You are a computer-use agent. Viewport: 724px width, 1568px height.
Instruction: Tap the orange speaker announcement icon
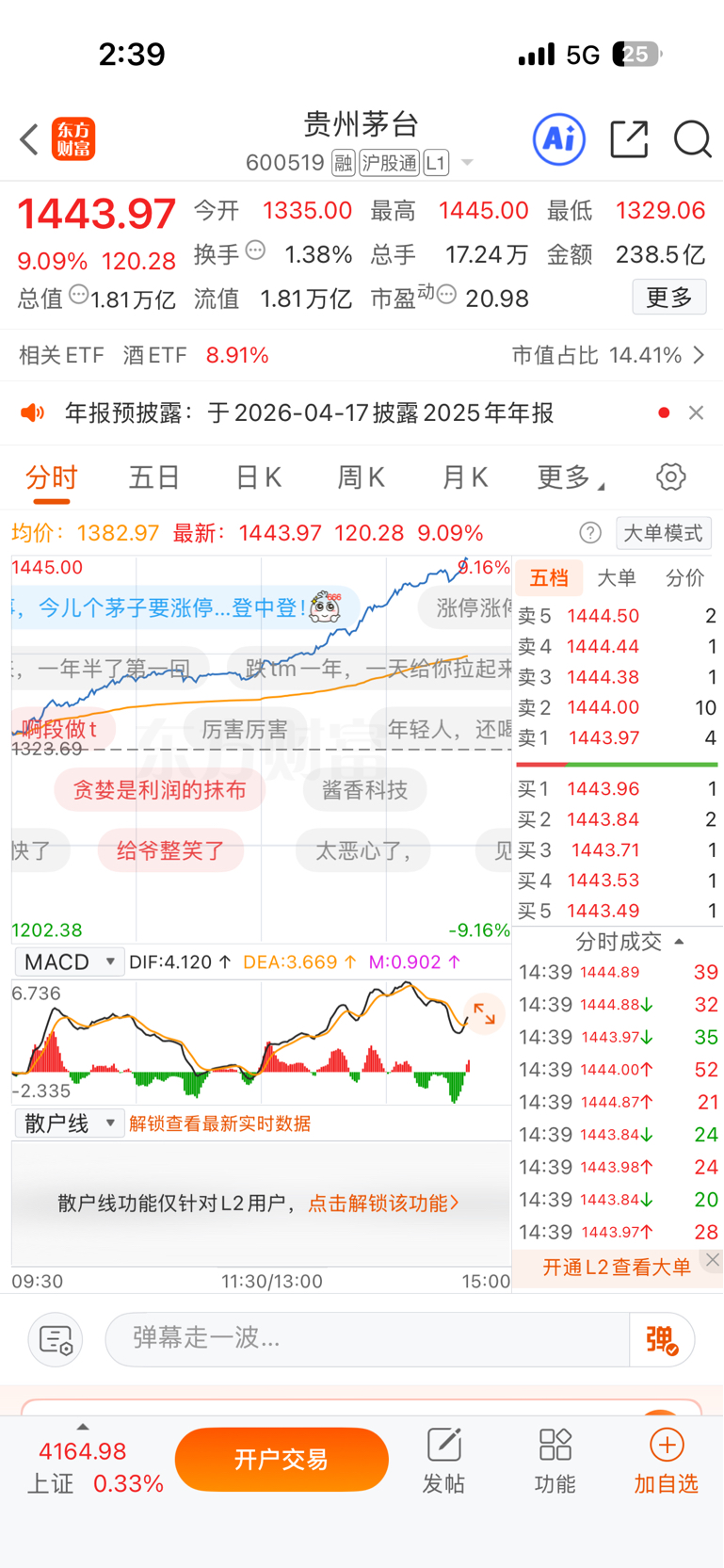point(33,412)
